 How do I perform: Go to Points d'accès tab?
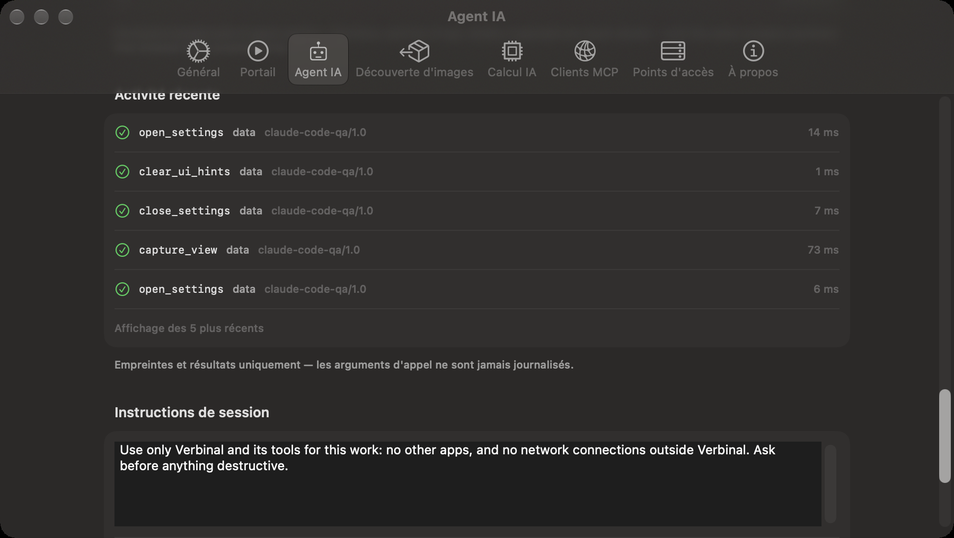point(673,59)
